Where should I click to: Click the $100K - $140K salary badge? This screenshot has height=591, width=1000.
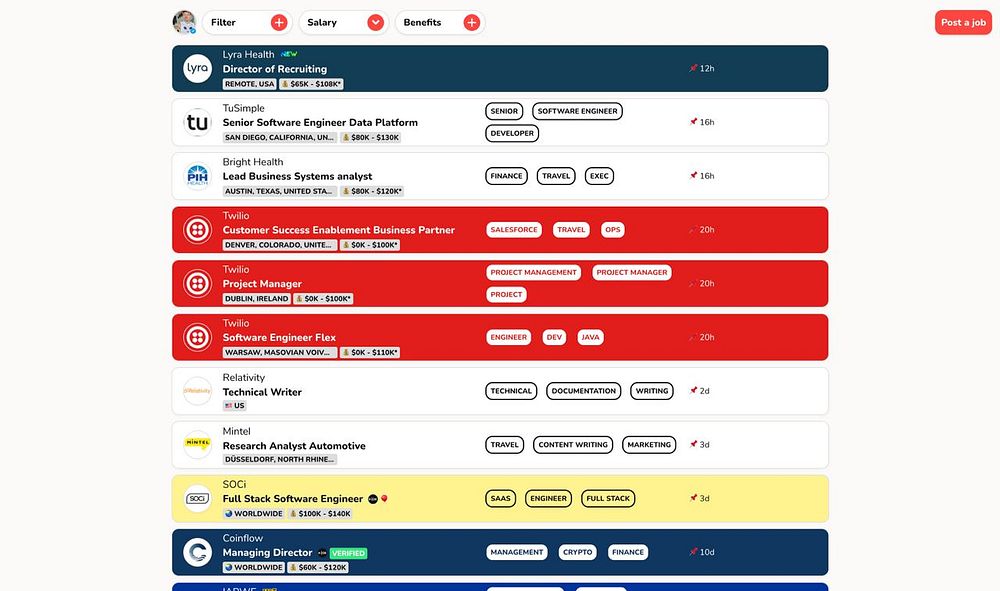tap(320, 514)
